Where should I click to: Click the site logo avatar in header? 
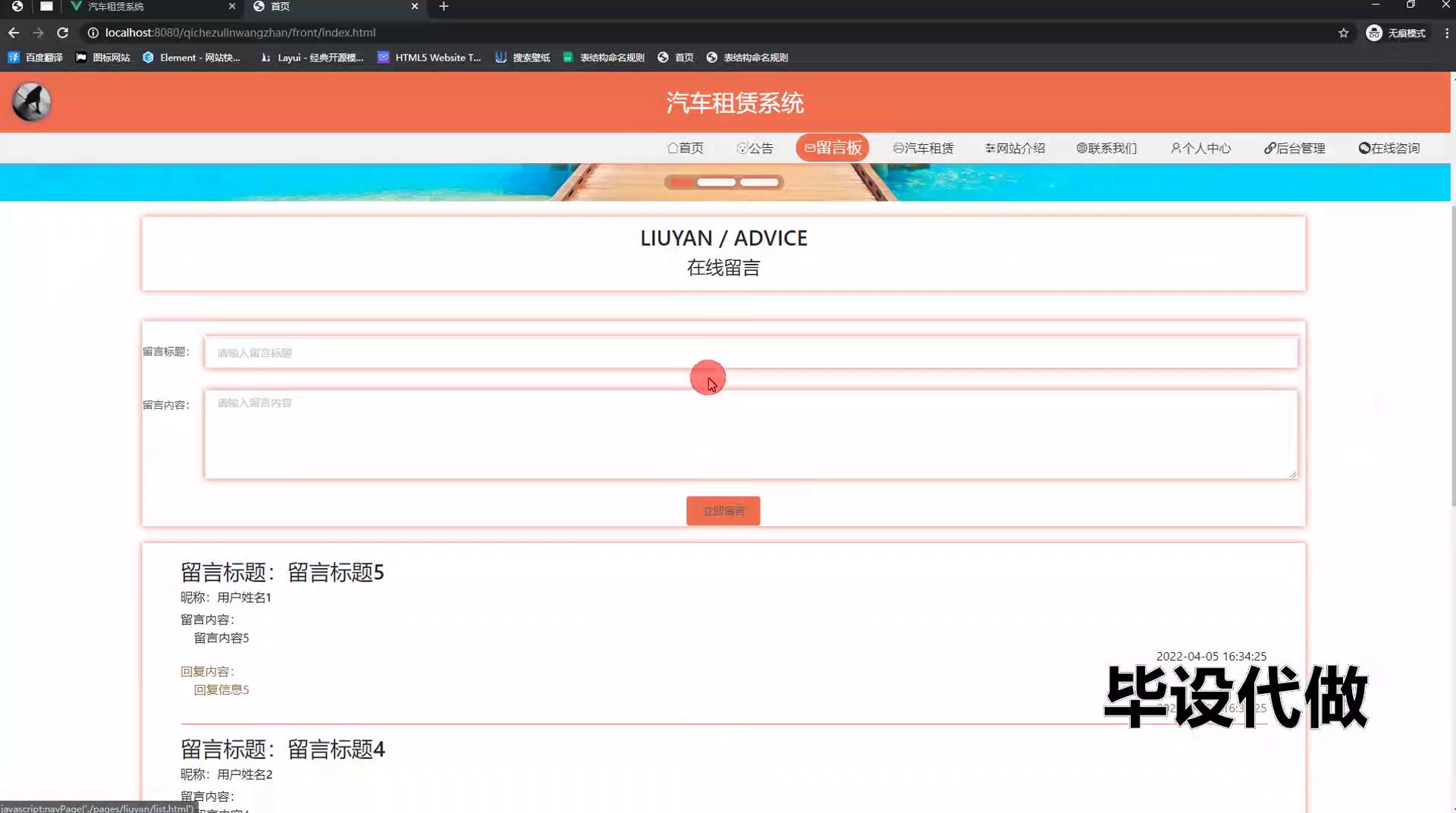pos(32,102)
